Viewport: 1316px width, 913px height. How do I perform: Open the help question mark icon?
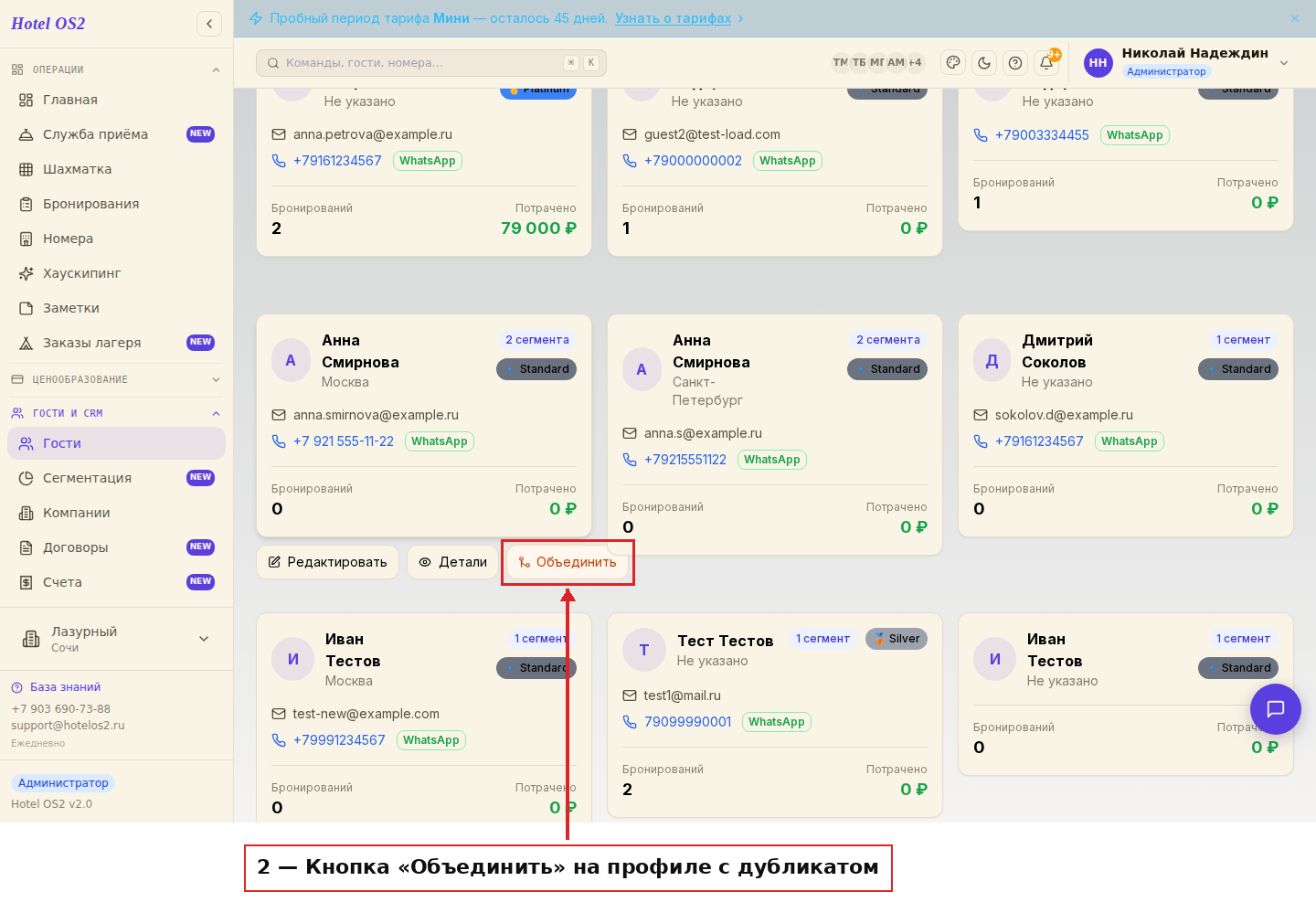click(1015, 63)
